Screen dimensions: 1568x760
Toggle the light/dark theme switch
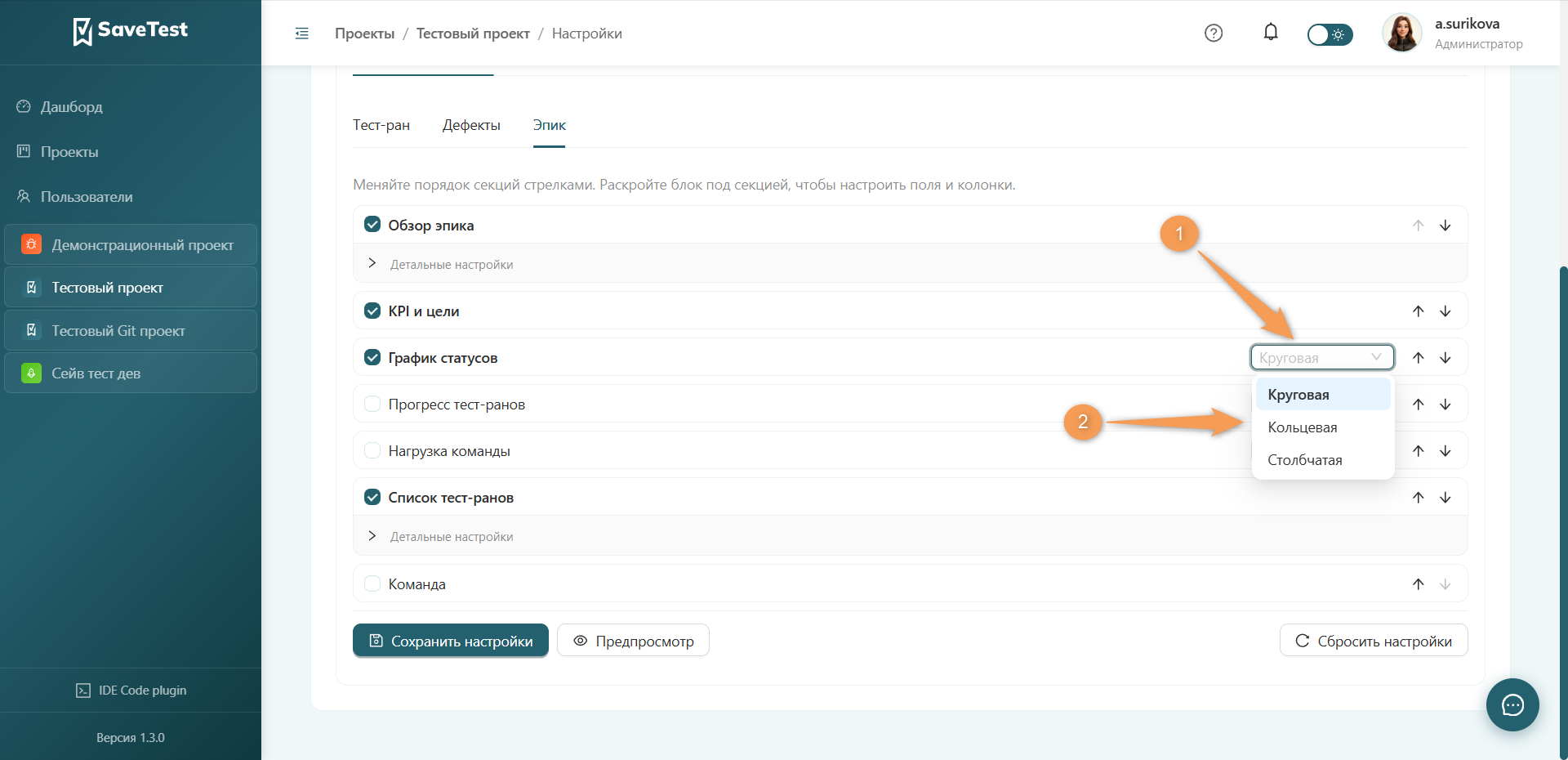tap(1330, 34)
